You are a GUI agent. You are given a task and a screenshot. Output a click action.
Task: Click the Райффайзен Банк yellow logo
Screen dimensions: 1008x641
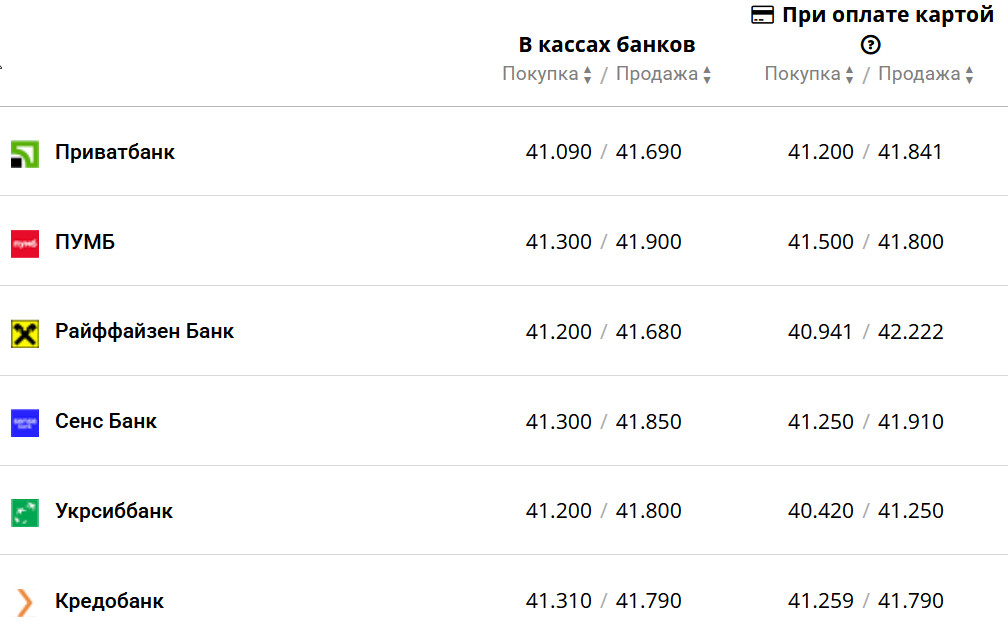pyautogui.click(x=25, y=333)
